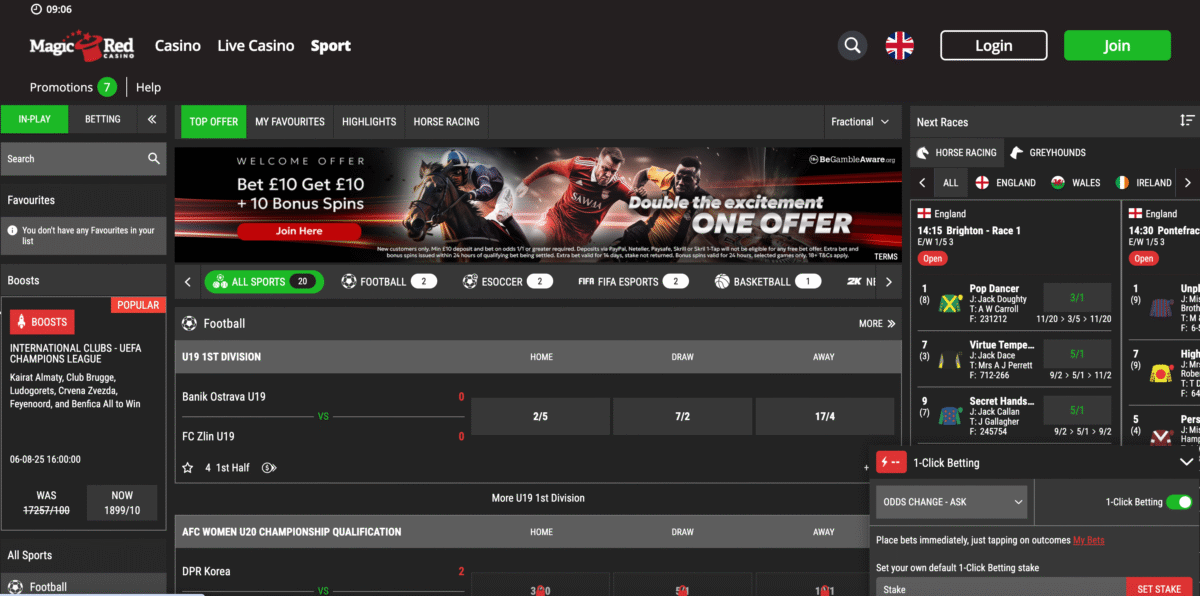Click the cash-out icon beside 1st Half
This screenshot has height=596, width=1200.
coord(269,467)
